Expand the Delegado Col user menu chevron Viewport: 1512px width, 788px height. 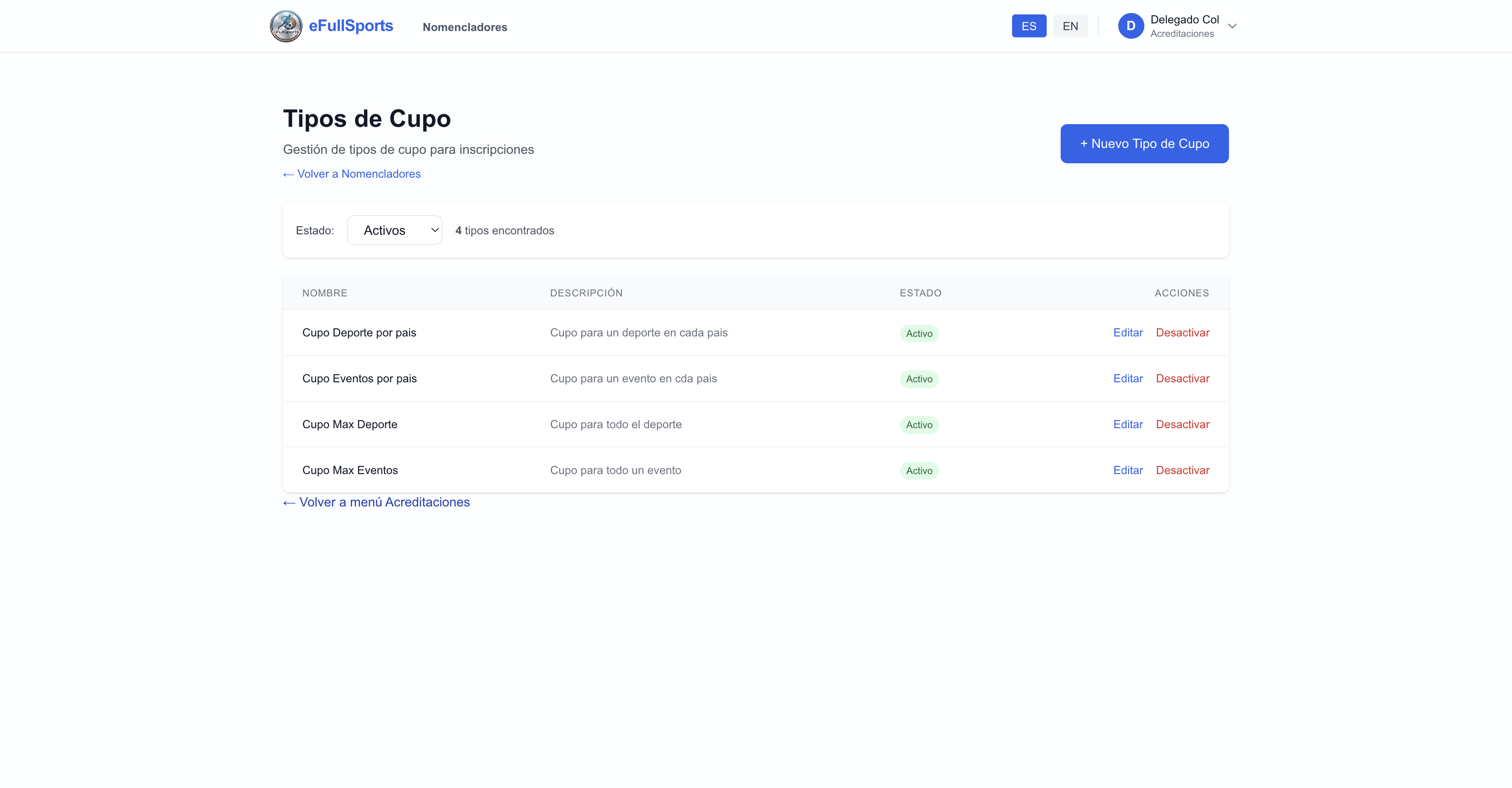1232,26
